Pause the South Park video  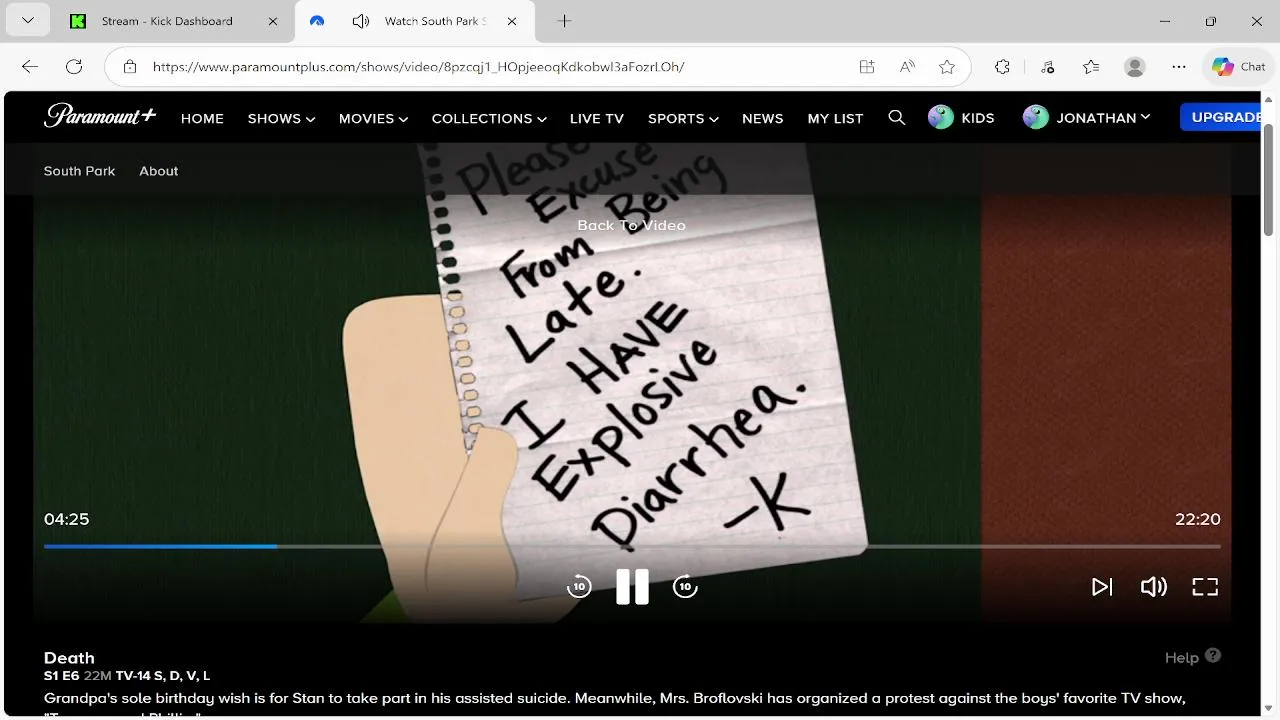coord(632,587)
